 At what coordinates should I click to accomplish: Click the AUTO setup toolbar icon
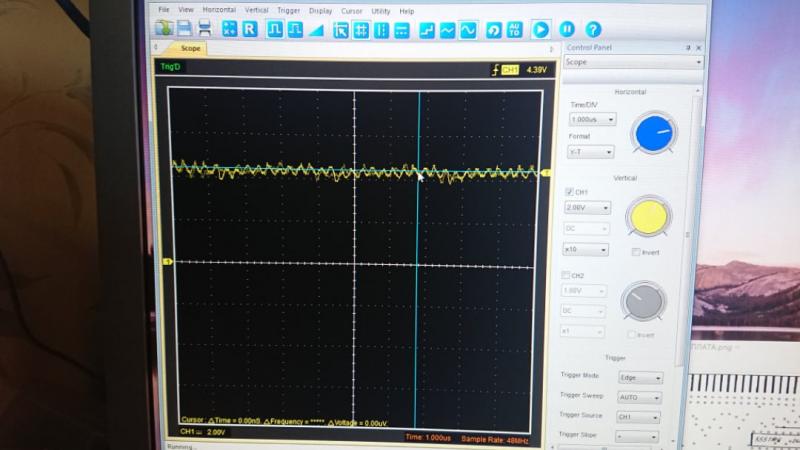pos(515,30)
